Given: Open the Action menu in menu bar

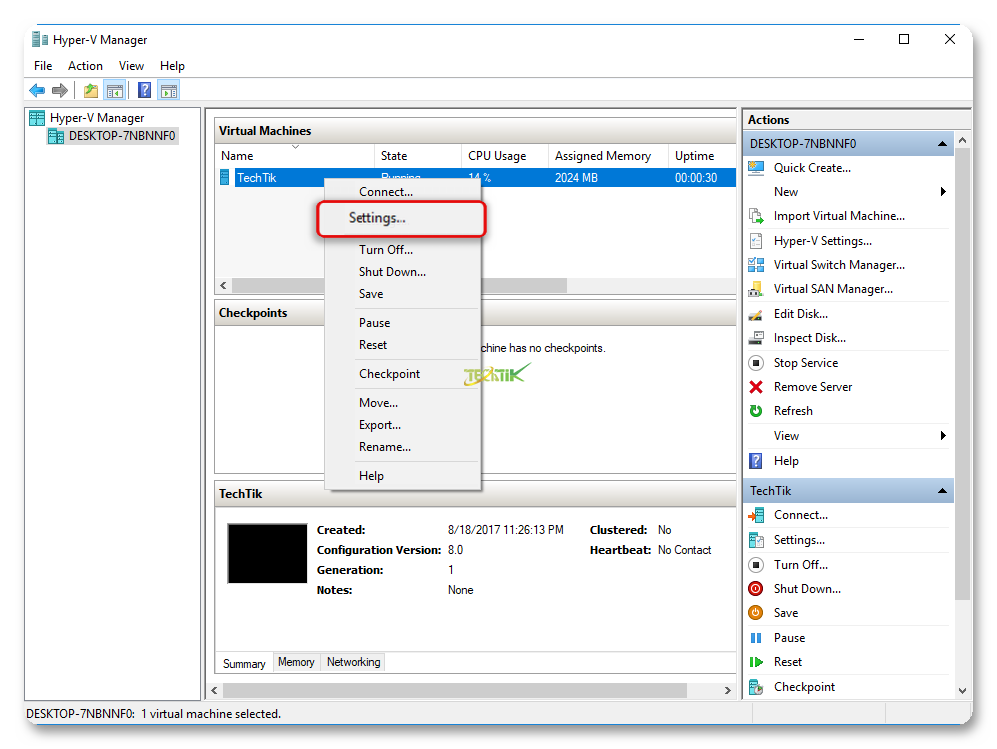Looking at the screenshot, I should (85, 66).
